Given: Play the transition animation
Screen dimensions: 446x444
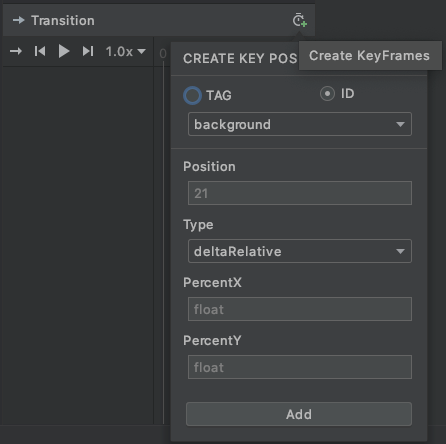Looking at the screenshot, I should coord(64,51).
